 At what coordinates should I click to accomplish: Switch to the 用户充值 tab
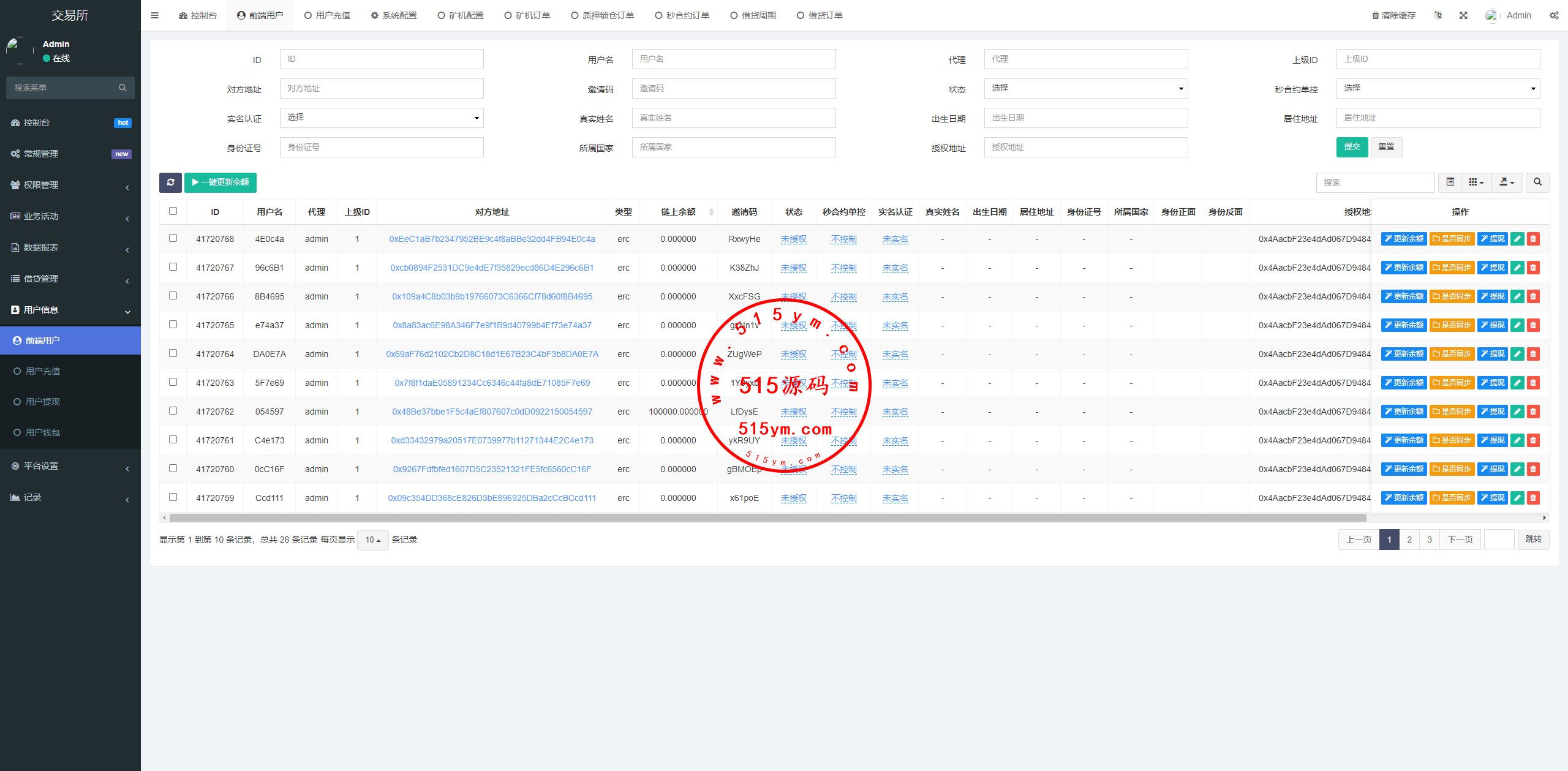point(328,15)
